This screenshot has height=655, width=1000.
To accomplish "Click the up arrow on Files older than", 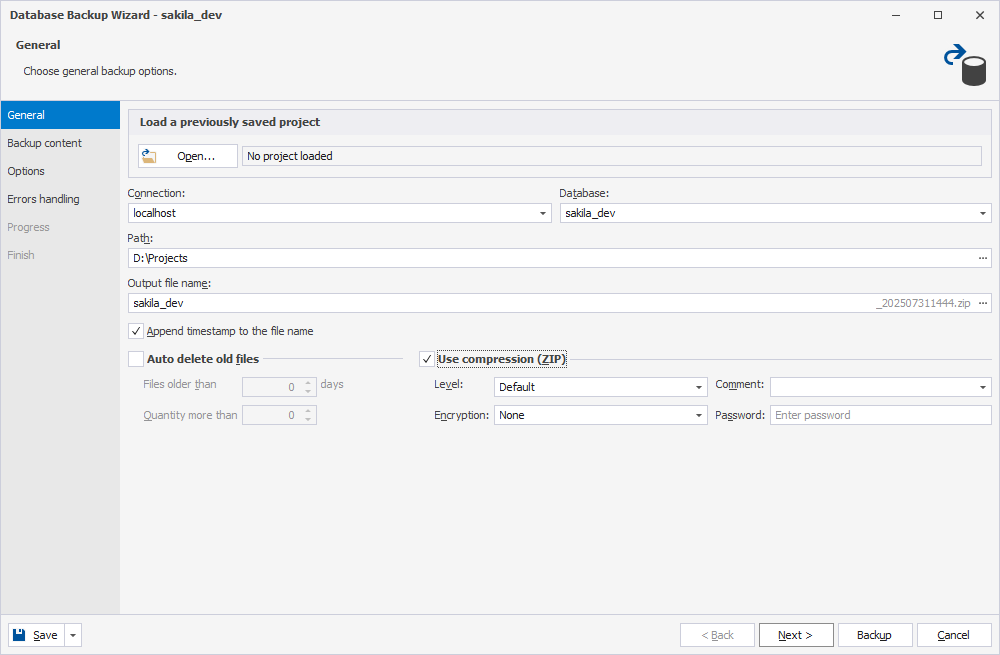I will [x=307, y=380].
